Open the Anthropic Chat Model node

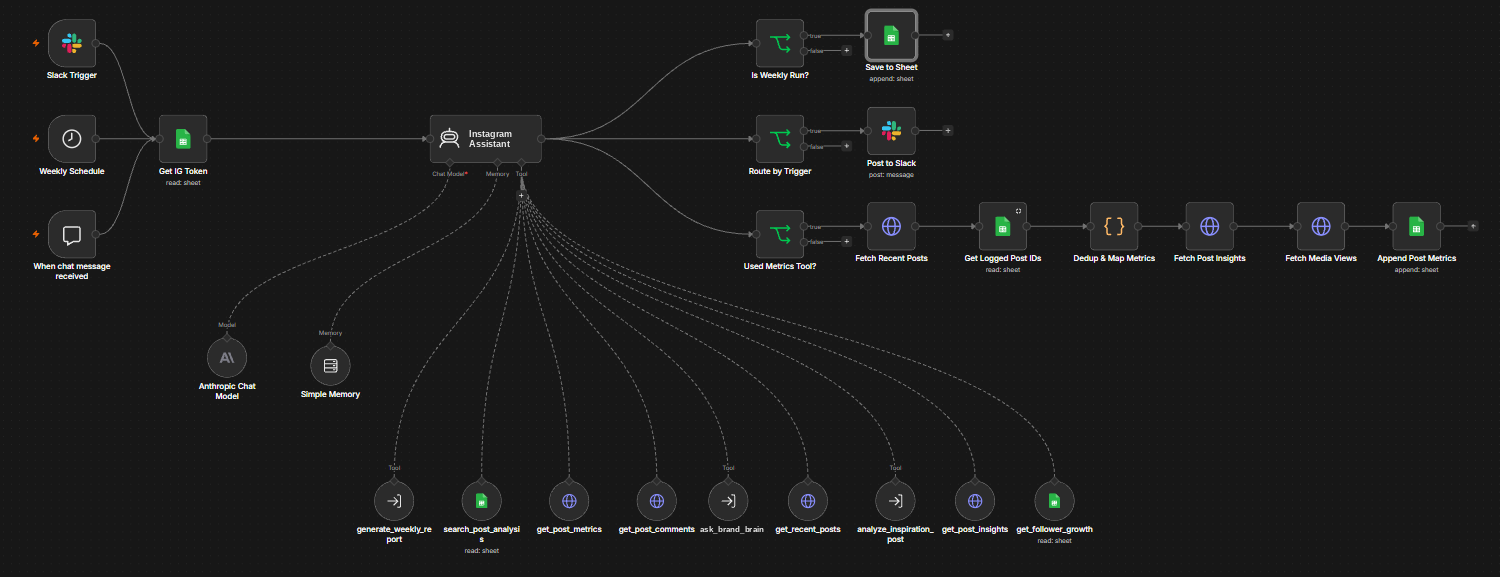(227, 357)
